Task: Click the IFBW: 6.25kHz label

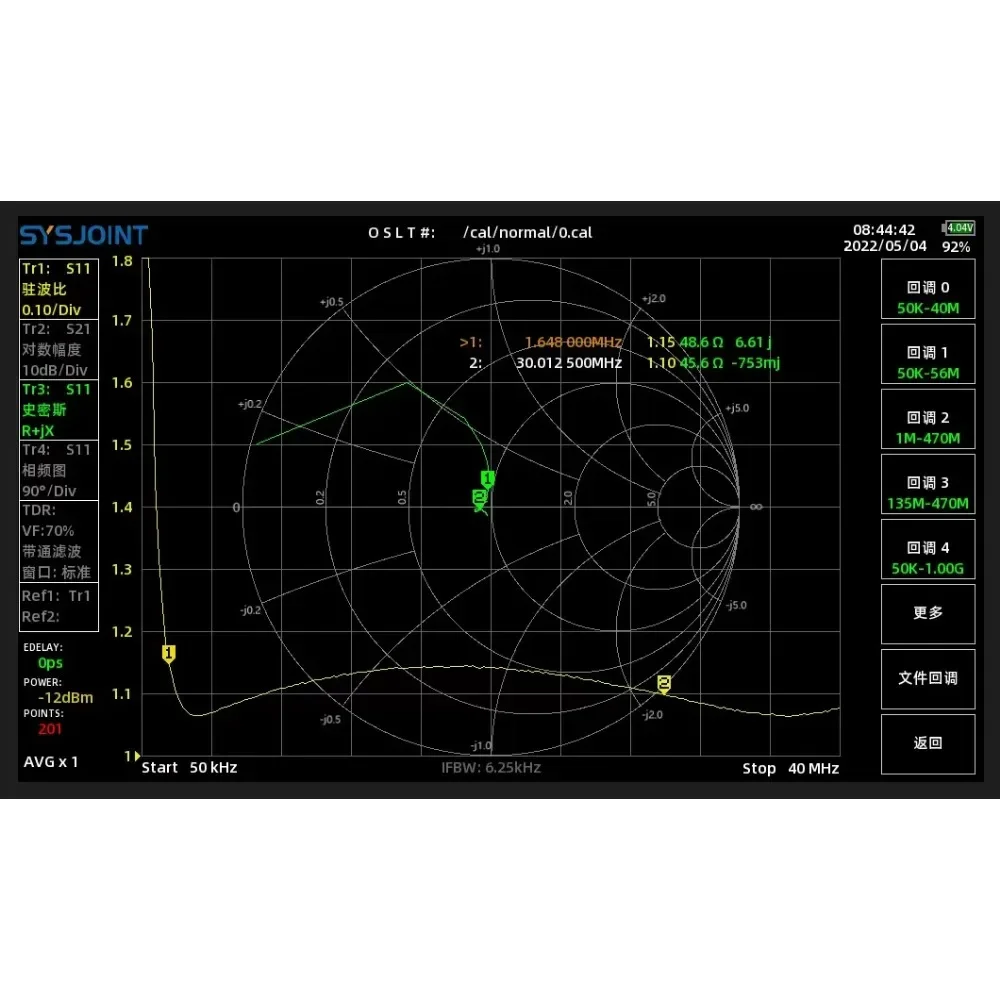Action: coord(491,768)
